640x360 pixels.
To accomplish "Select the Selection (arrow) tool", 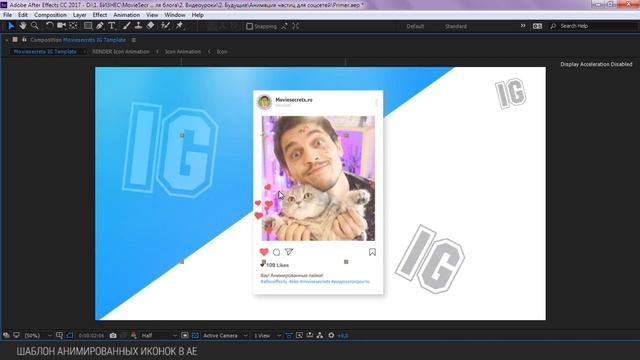I will pos(11,26).
